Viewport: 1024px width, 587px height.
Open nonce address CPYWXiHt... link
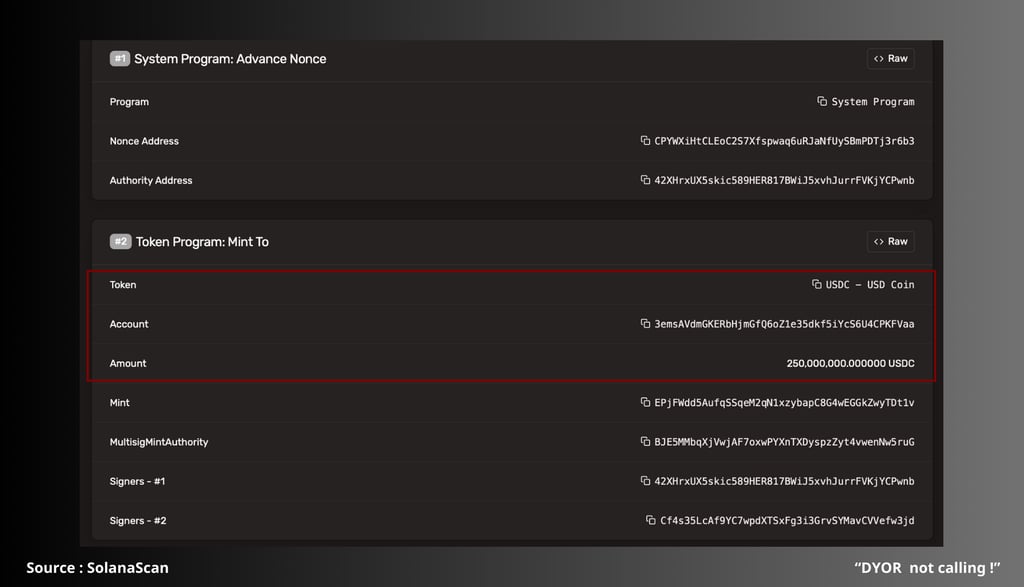pyautogui.click(x=784, y=141)
